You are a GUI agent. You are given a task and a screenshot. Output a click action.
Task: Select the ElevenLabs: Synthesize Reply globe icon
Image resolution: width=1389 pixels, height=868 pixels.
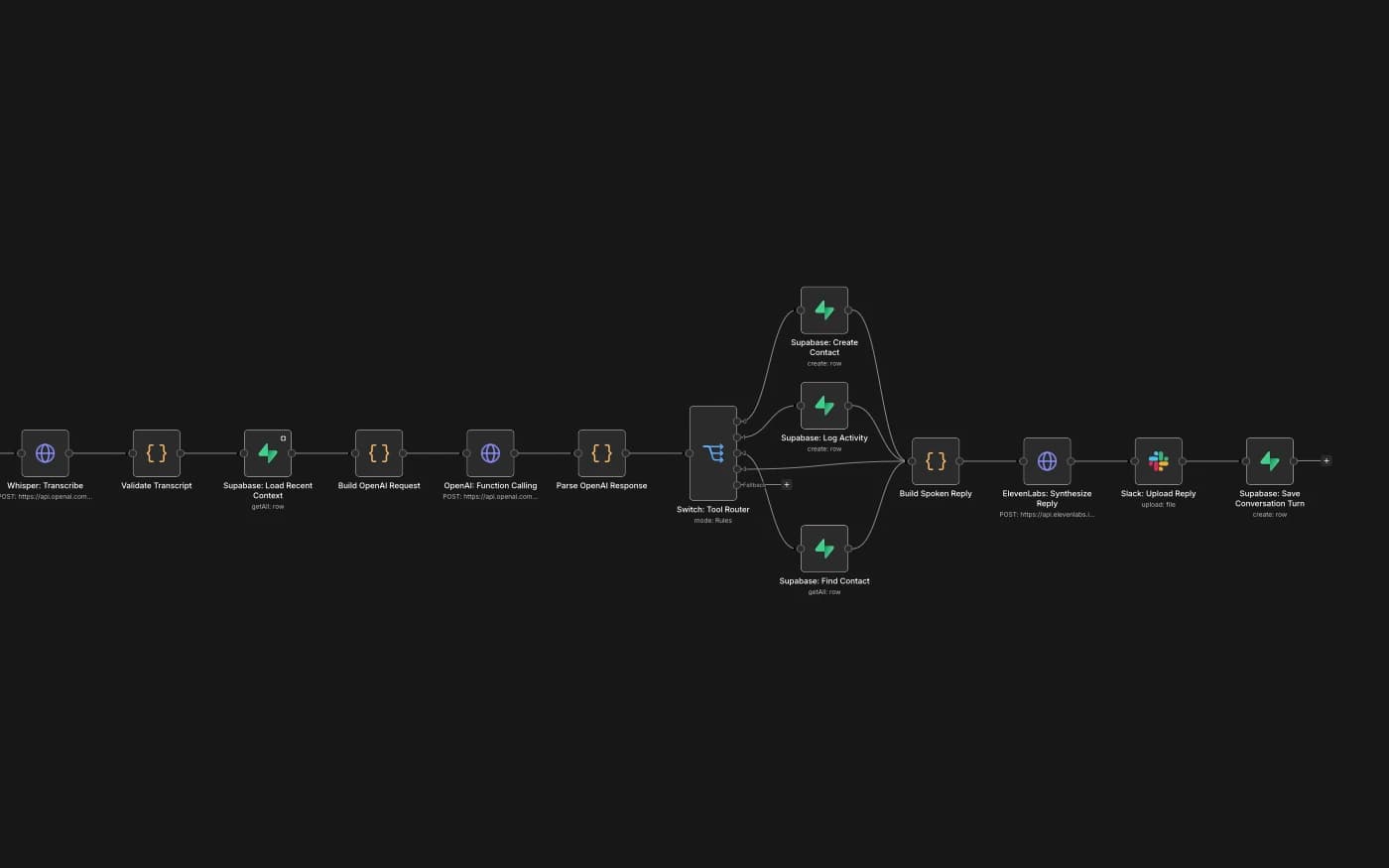click(1047, 461)
